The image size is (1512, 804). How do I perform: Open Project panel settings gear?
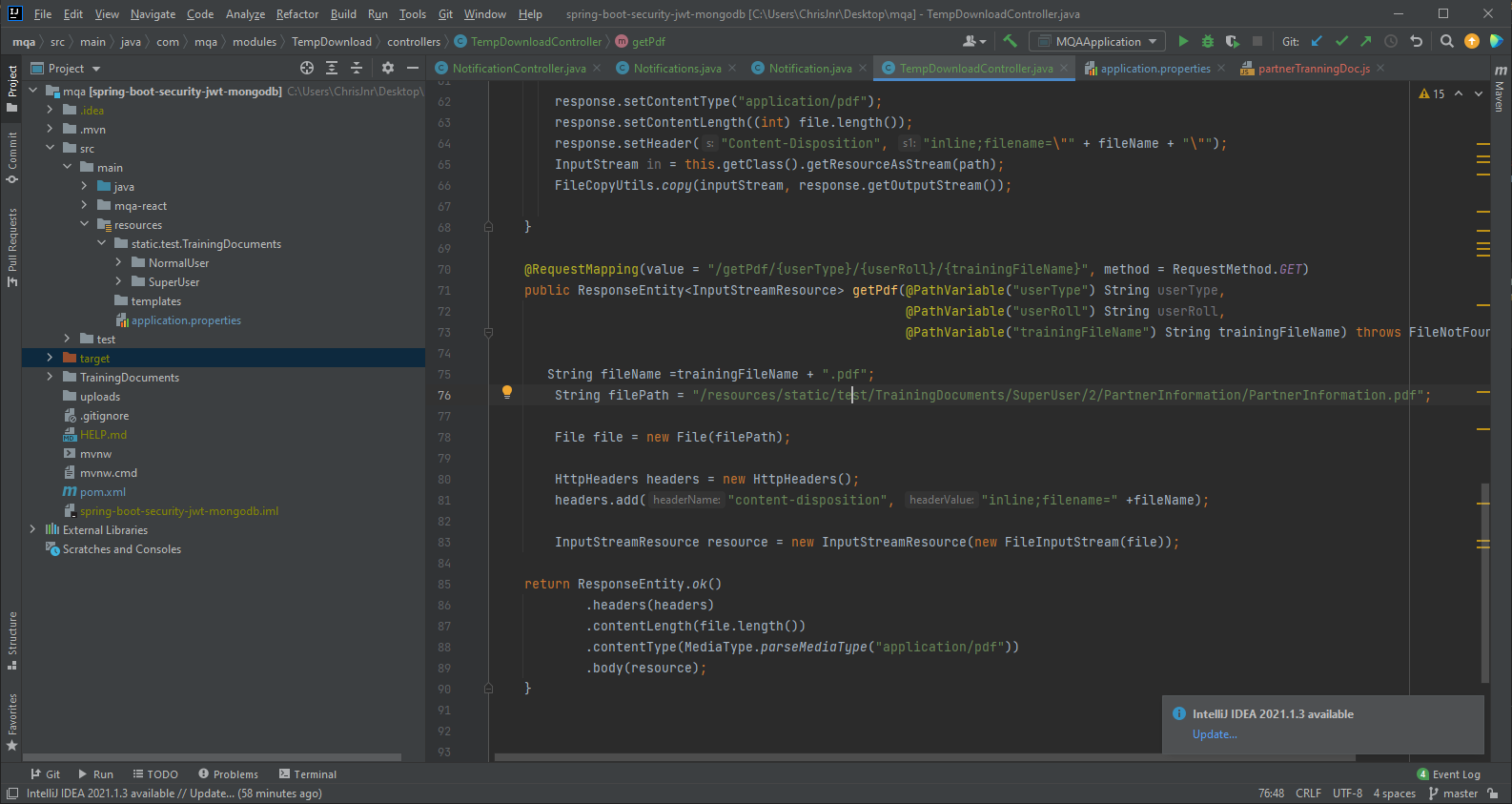(x=388, y=68)
